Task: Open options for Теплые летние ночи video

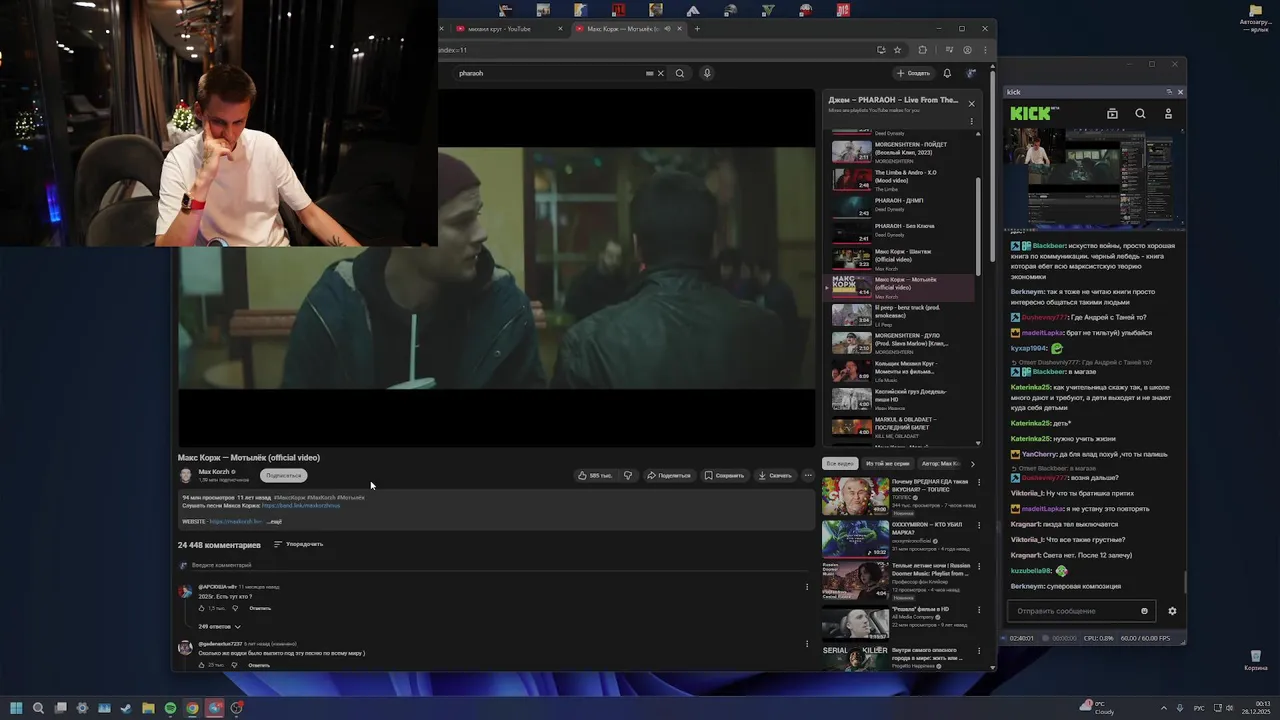Action: click(979, 567)
